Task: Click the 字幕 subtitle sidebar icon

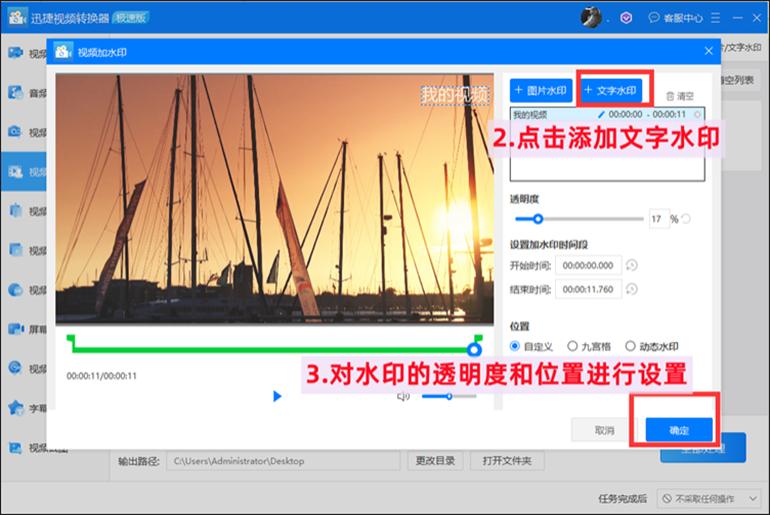Action: pos(16,407)
